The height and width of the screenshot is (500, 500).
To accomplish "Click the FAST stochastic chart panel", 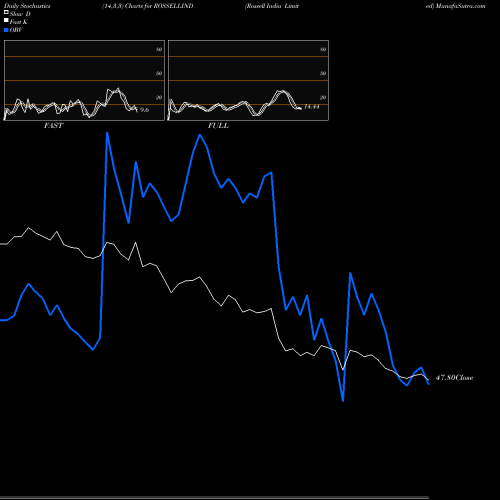I will [84, 80].
